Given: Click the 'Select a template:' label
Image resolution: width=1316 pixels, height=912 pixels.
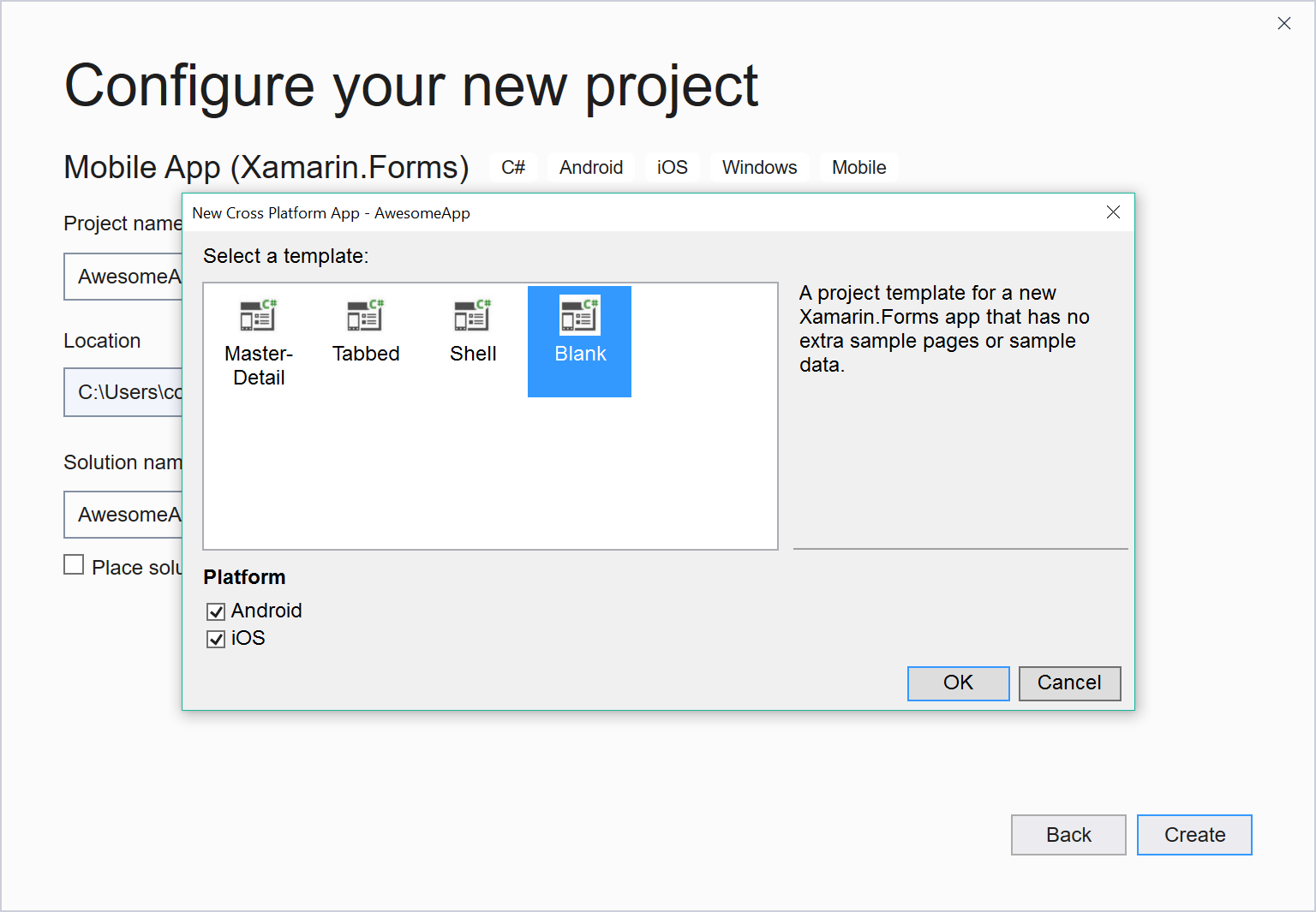Looking at the screenshot, I should point(285,256).
